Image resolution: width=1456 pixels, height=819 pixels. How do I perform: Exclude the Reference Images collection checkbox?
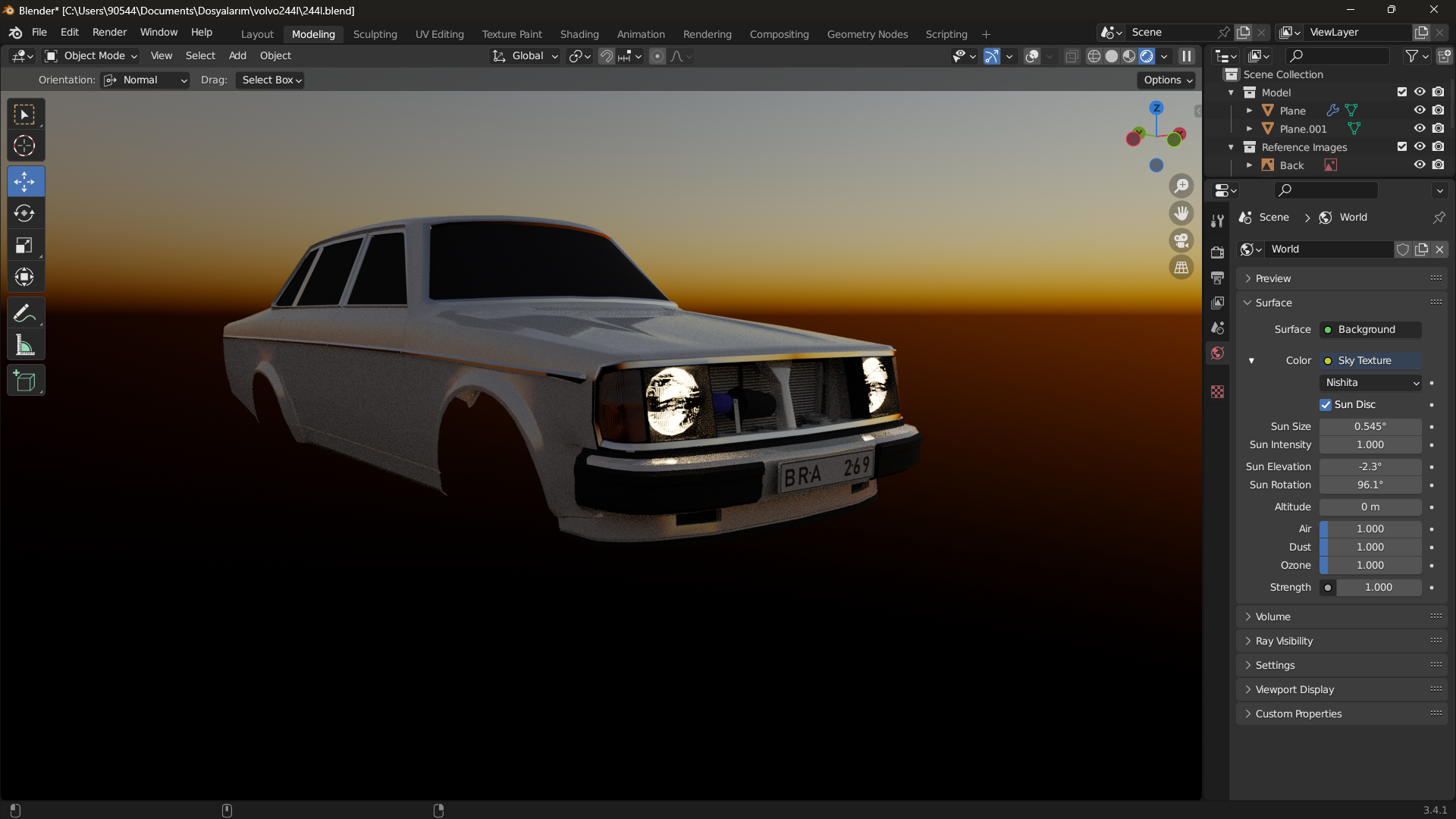1401,147
